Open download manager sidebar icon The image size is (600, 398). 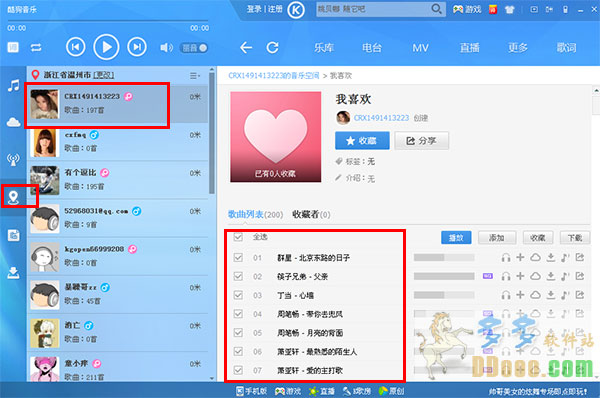pyautogui.click(x=13, y=272)
